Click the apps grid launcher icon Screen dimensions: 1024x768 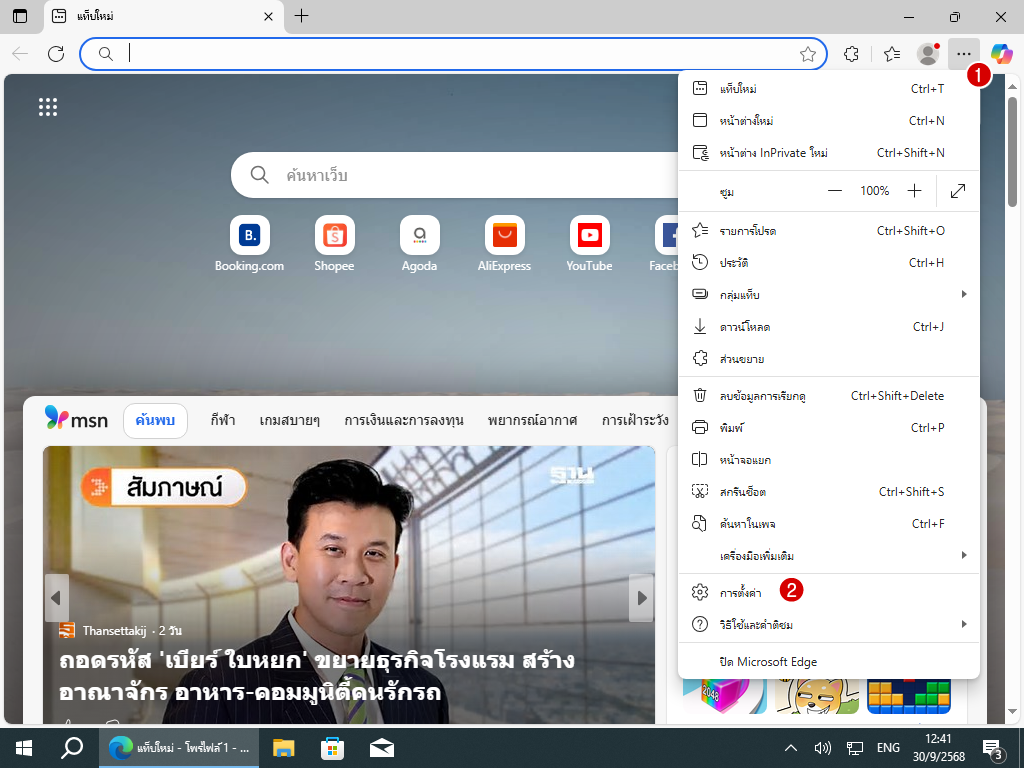[x=48, y=107]
